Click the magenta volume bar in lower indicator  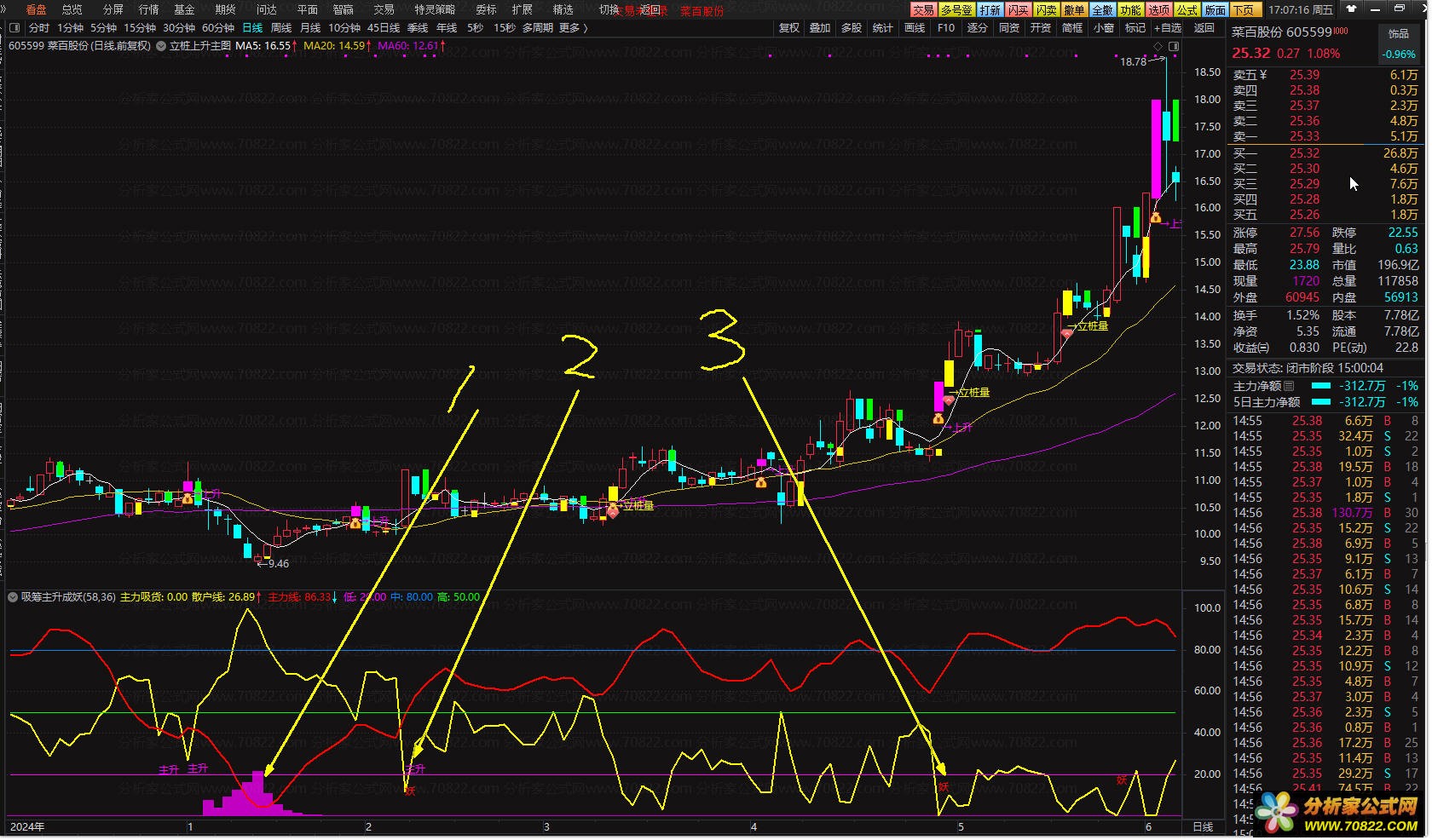(256, 792)
